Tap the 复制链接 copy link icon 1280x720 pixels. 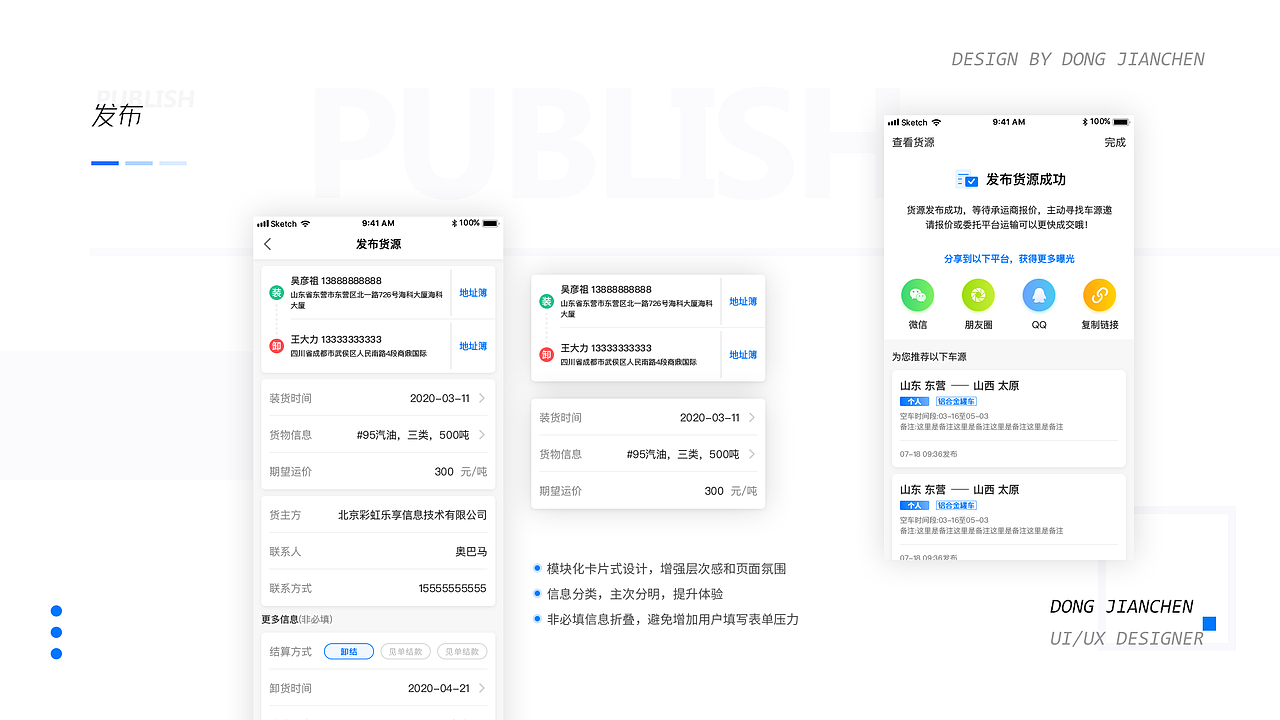click(x=1099, y=295)
